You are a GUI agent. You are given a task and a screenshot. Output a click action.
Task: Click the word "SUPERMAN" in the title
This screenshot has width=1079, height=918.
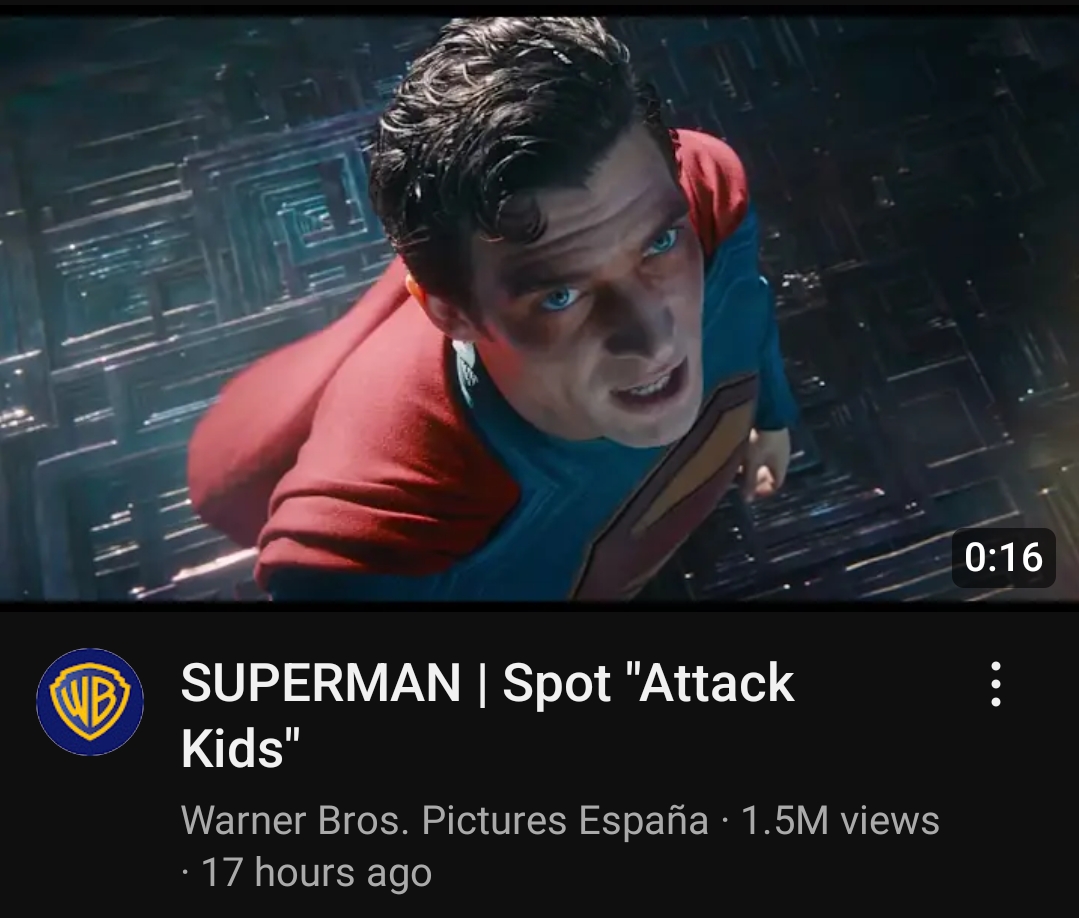coord(321,683)
